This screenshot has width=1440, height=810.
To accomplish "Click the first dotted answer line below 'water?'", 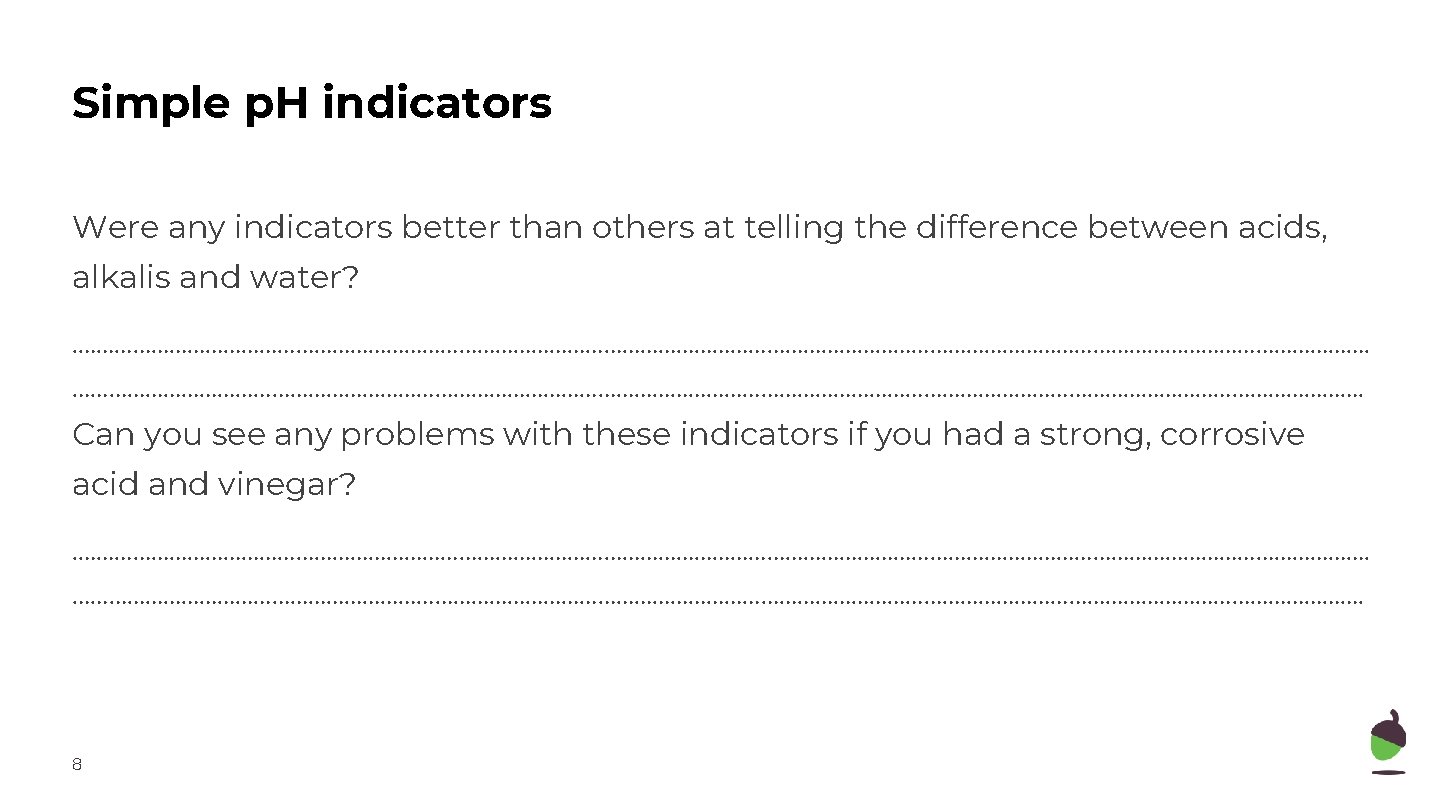I will click(x=720, y=351).
